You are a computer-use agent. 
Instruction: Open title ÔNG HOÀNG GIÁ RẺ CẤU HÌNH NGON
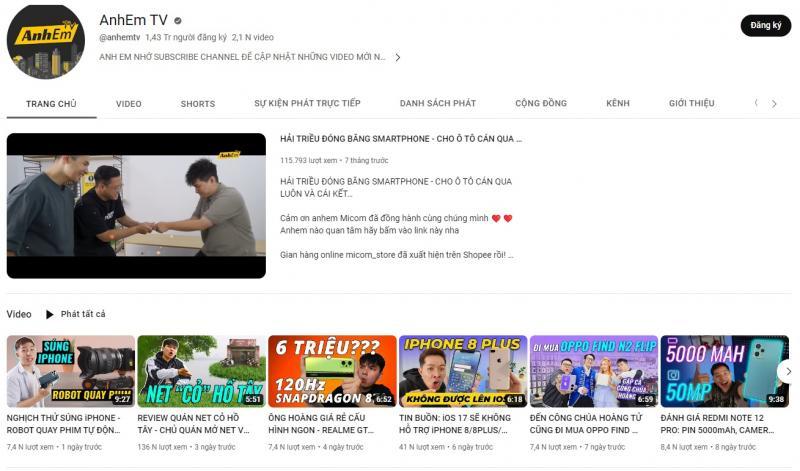pos(321,424)
